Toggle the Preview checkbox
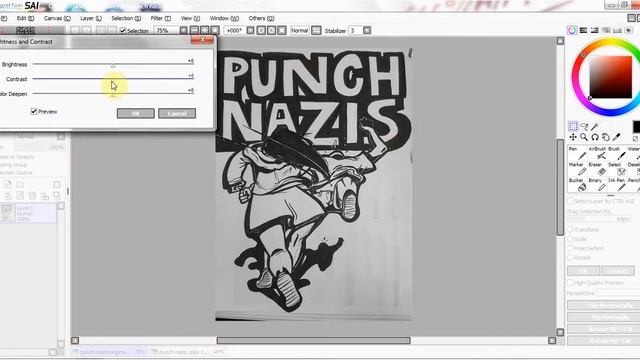The image size is (640, 360). click(x=34, y=111)
